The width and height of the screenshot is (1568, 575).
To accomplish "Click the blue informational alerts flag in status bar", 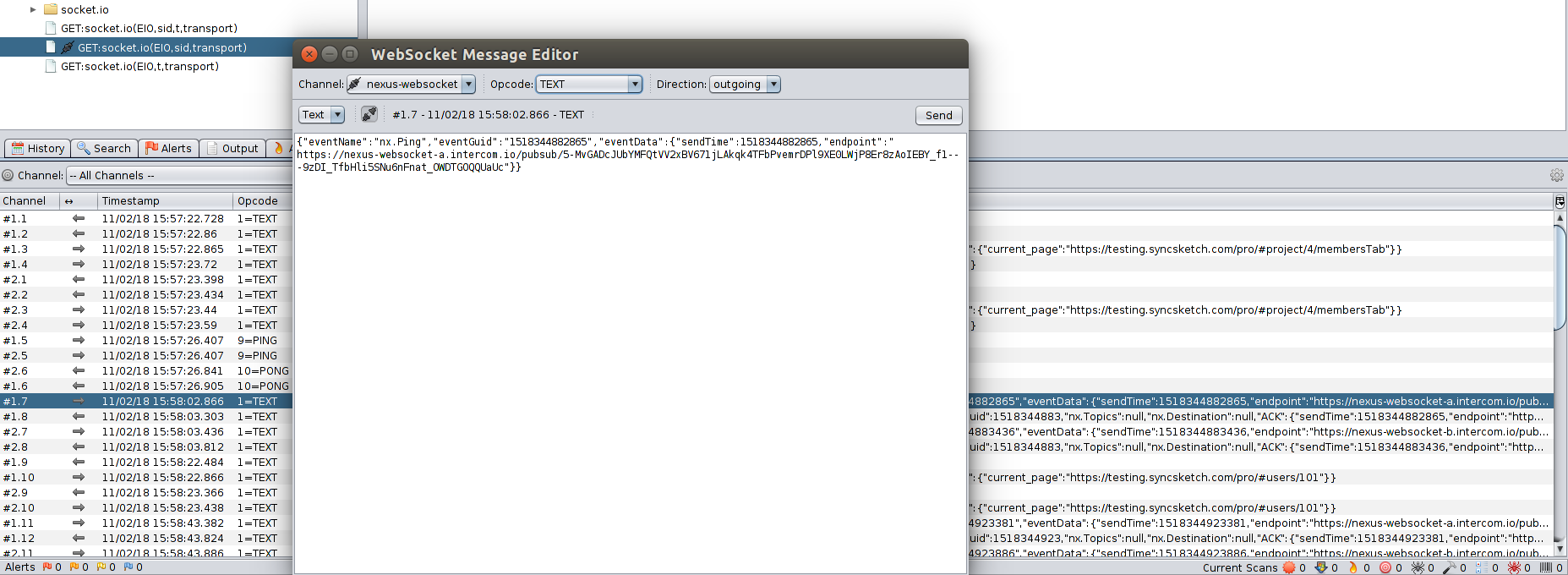I will point(128,567).
